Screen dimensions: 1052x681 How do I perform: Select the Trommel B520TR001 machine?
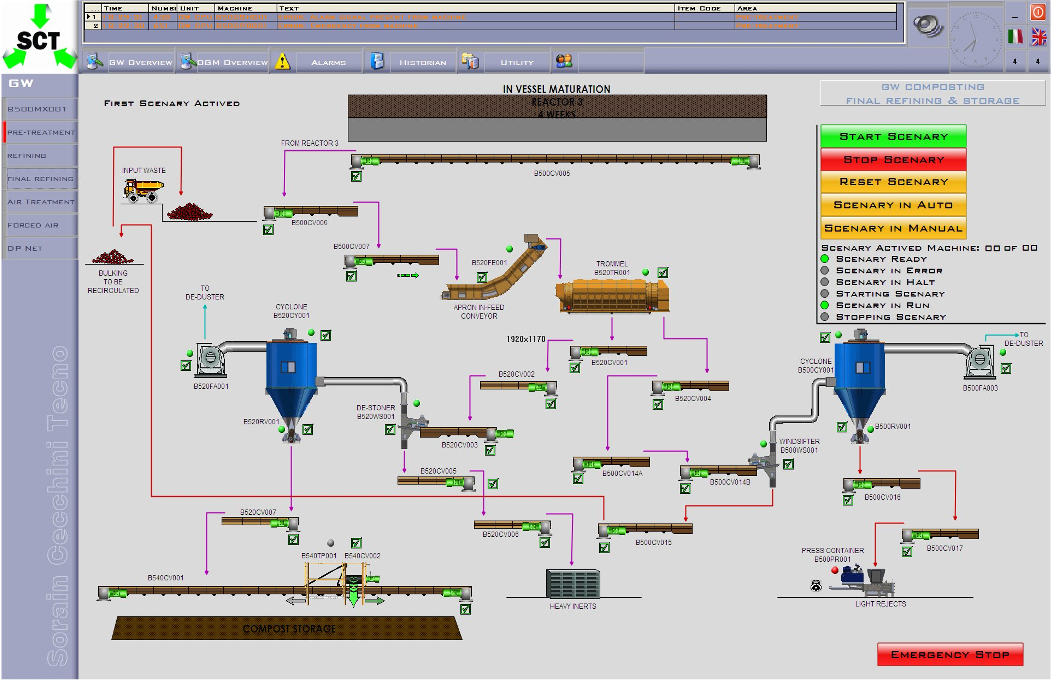[612, 296]
